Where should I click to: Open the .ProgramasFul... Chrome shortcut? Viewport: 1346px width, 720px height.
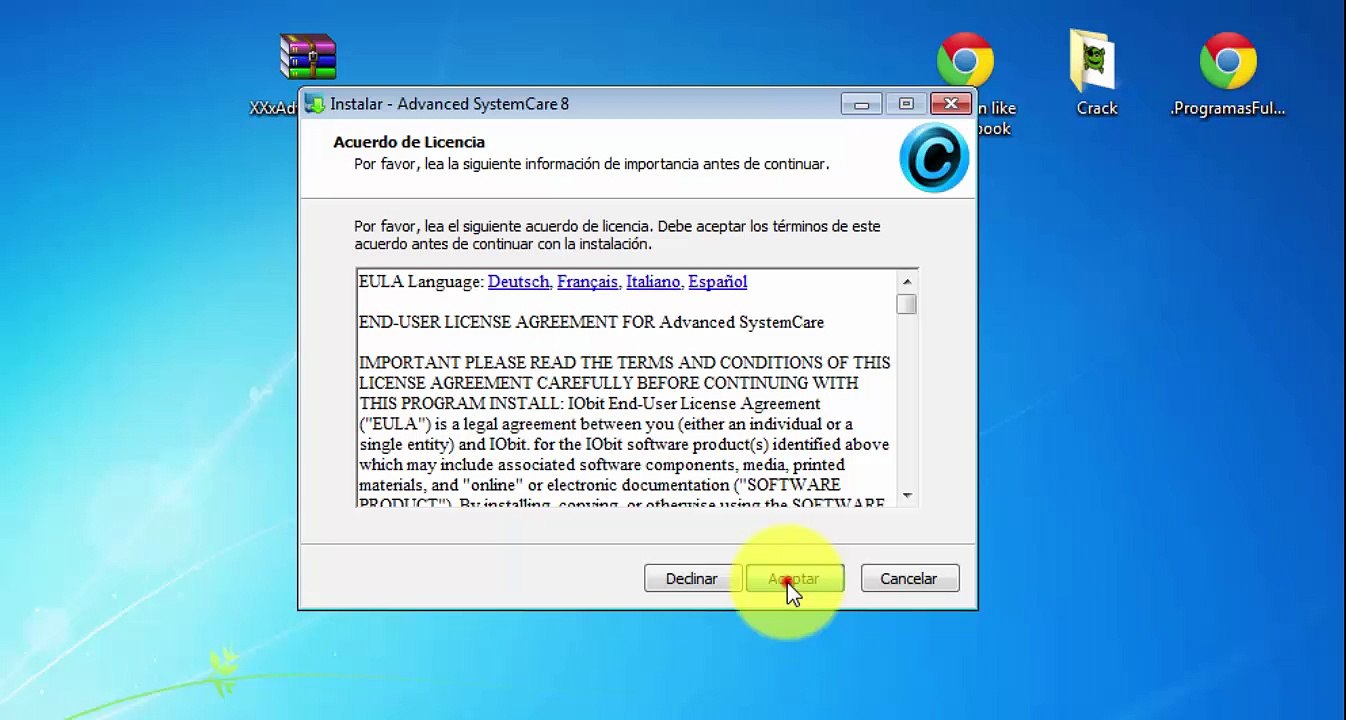[1228, 61]
